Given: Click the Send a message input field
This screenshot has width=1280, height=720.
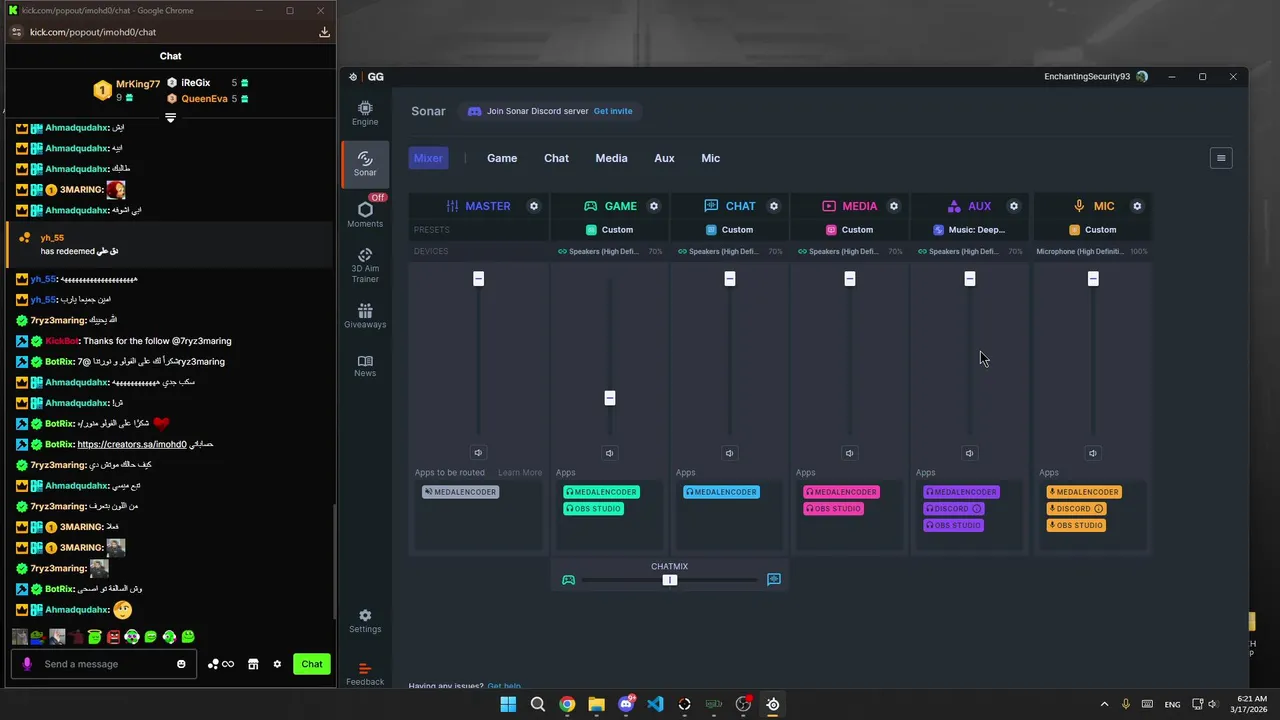Looking at the screenshot, I should pos(105,664).
